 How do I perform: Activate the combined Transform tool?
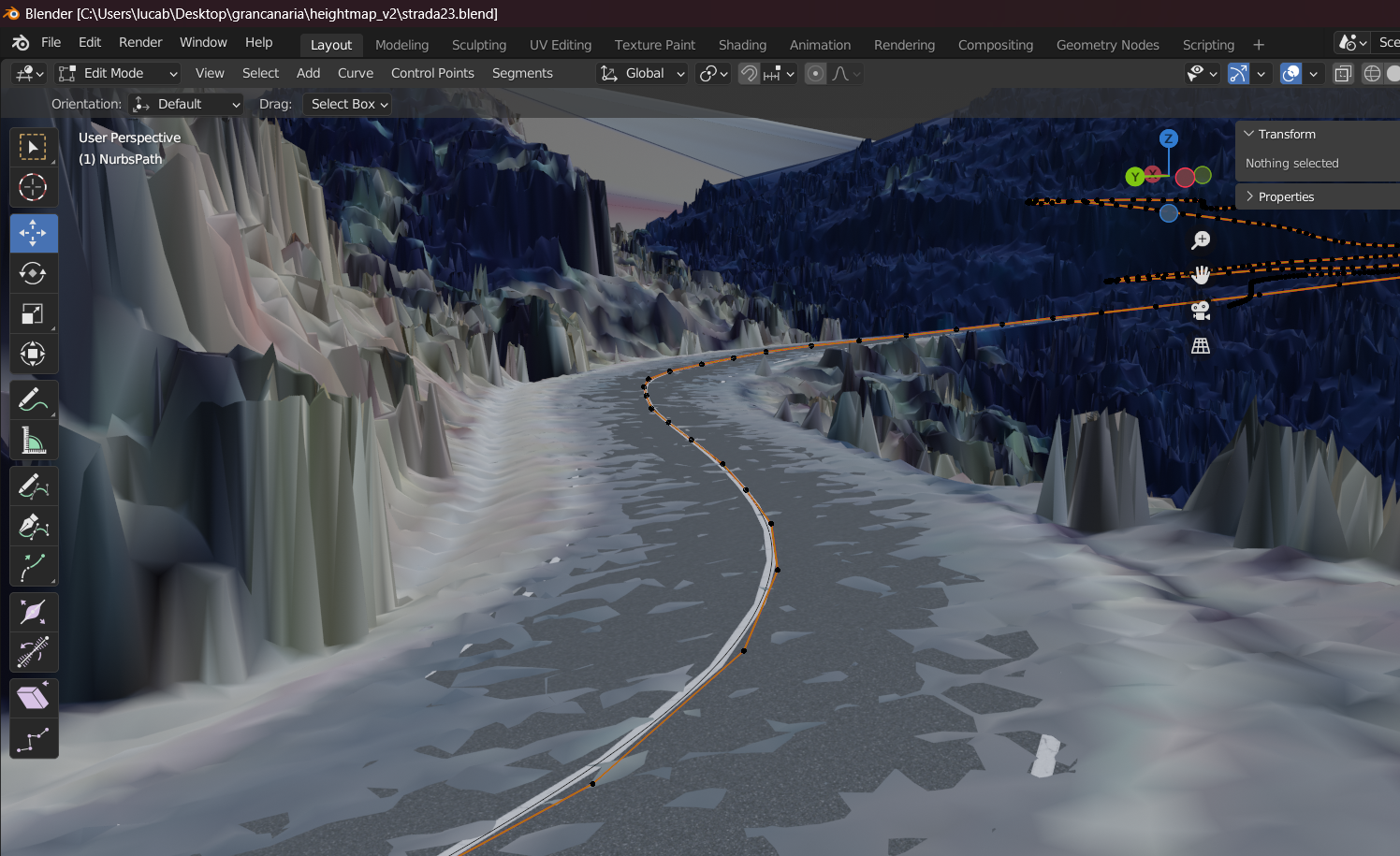34,354
